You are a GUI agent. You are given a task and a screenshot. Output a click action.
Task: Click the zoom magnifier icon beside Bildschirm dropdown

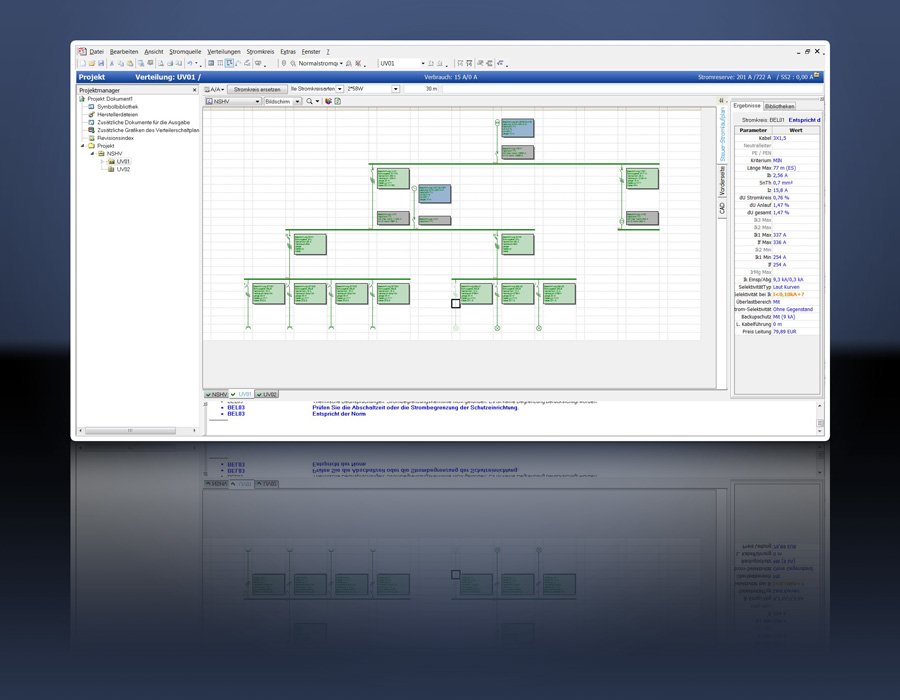(310, 102)
